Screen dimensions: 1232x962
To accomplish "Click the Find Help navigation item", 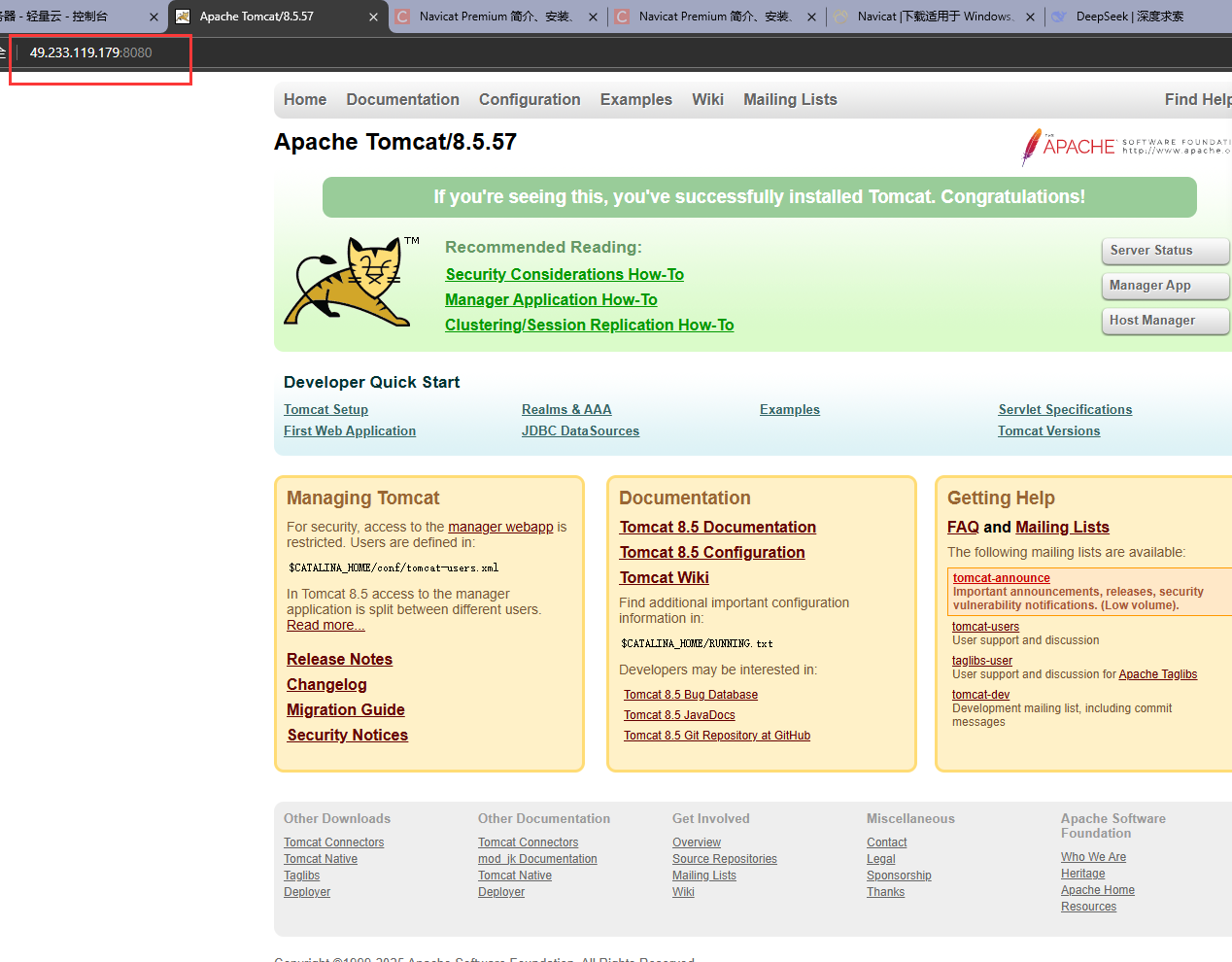I will (1198, 99).
